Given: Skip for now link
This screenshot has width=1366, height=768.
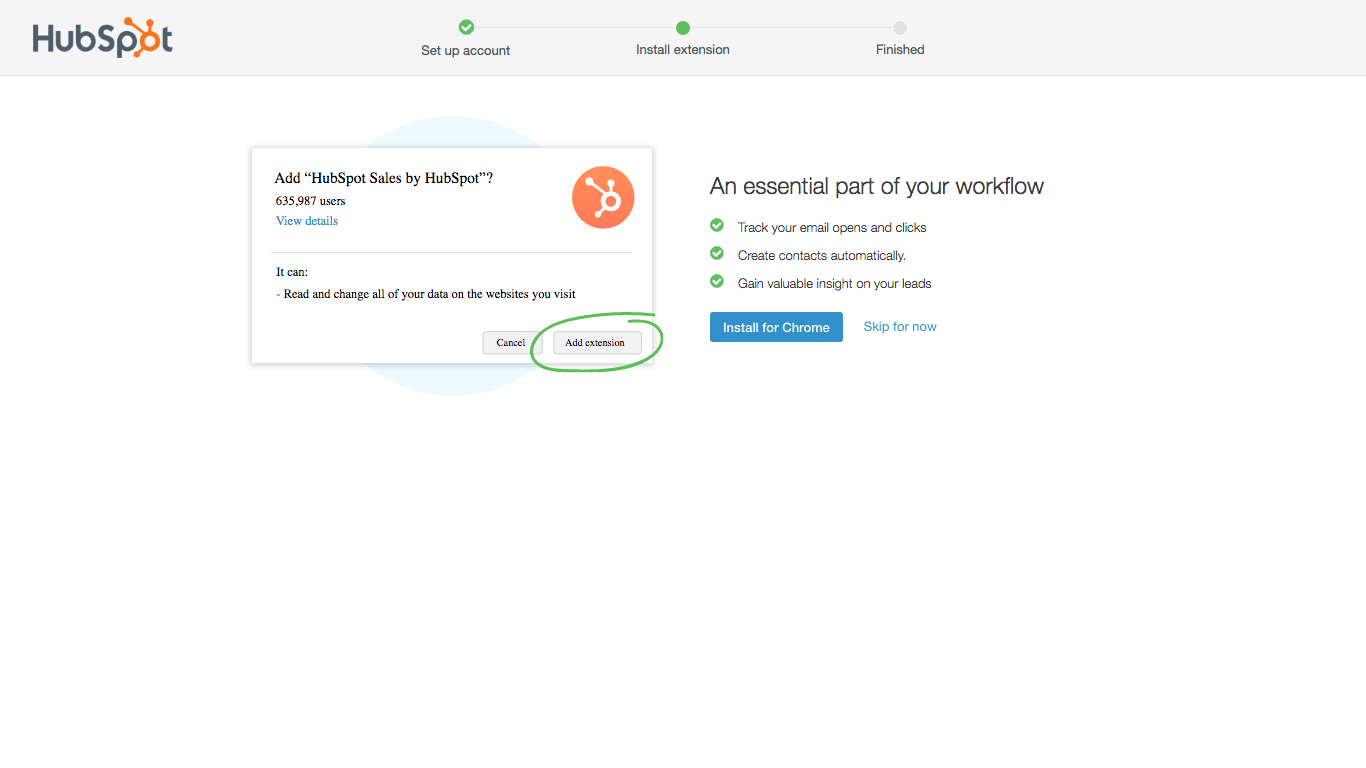Looking at the screenshot, I should coord(900,327).
